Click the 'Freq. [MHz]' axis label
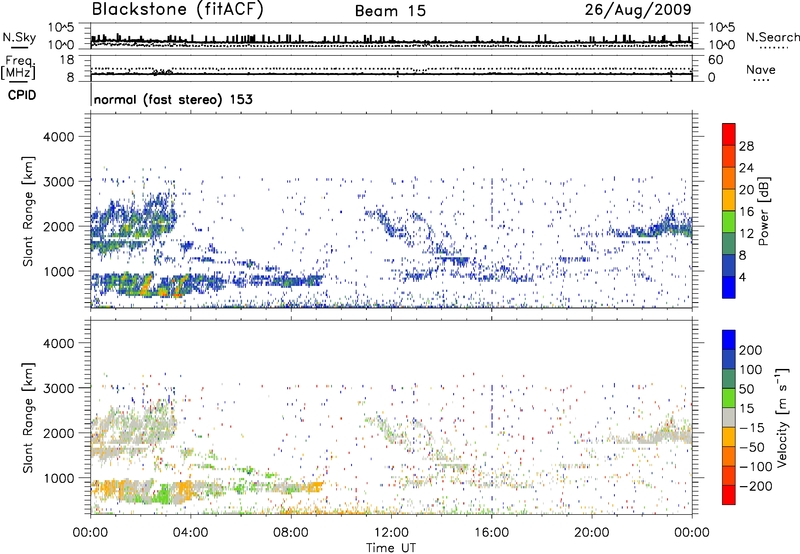800x554 pixels. [18, 68]
